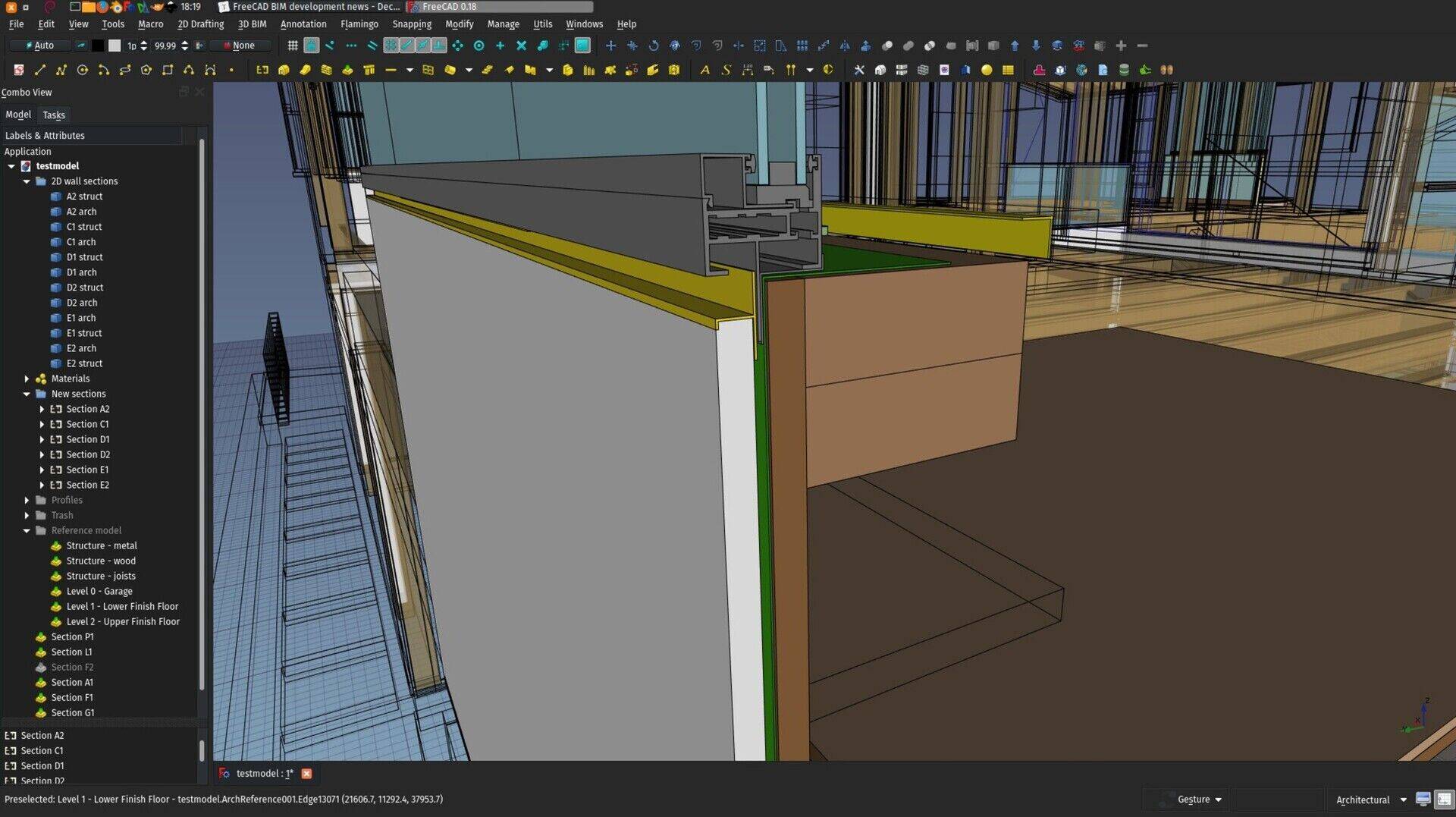Expand the Materials tree node
The image size is (1456, 817).
(x=28, y=378)
